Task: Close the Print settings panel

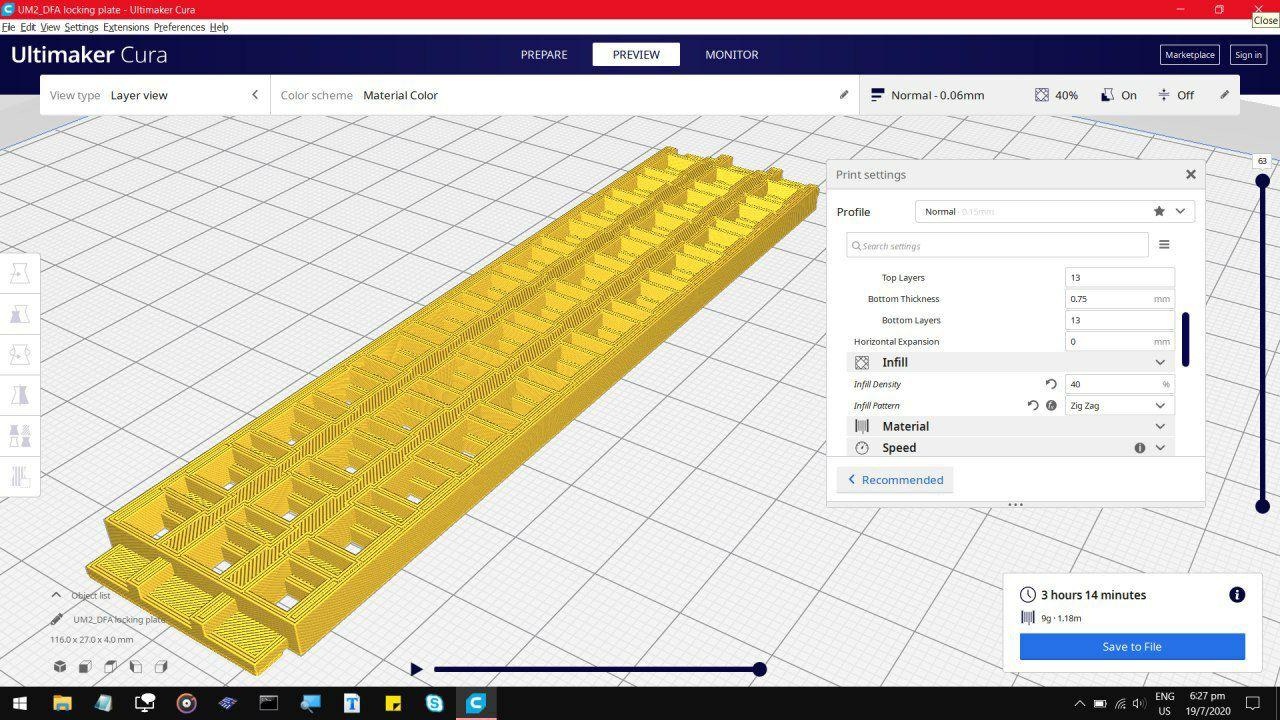Action: [1190, 174]
